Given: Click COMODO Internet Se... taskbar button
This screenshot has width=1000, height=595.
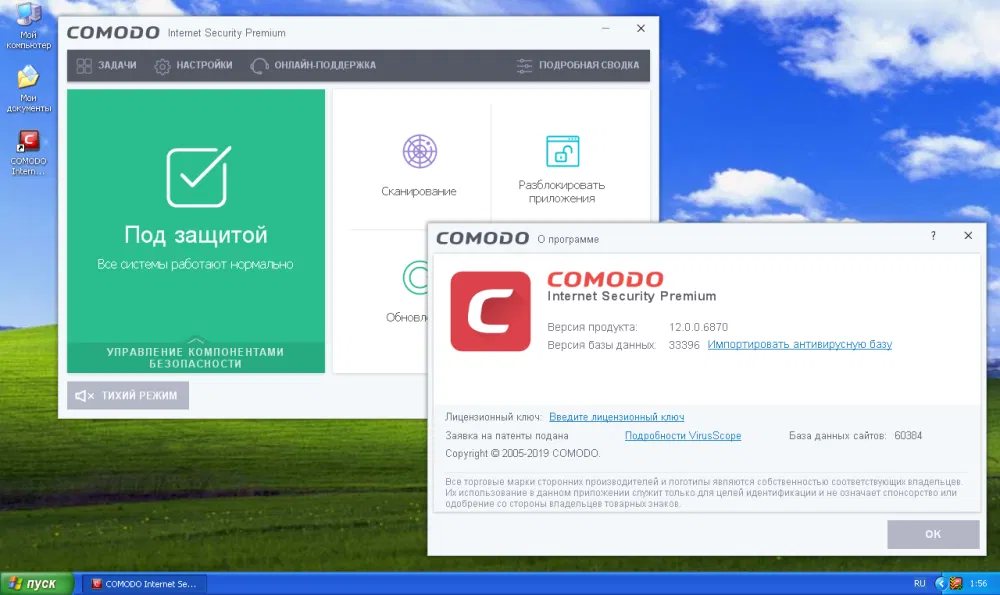Looking at the screenshot, I should pyautogui.click(x=147, y=584).
